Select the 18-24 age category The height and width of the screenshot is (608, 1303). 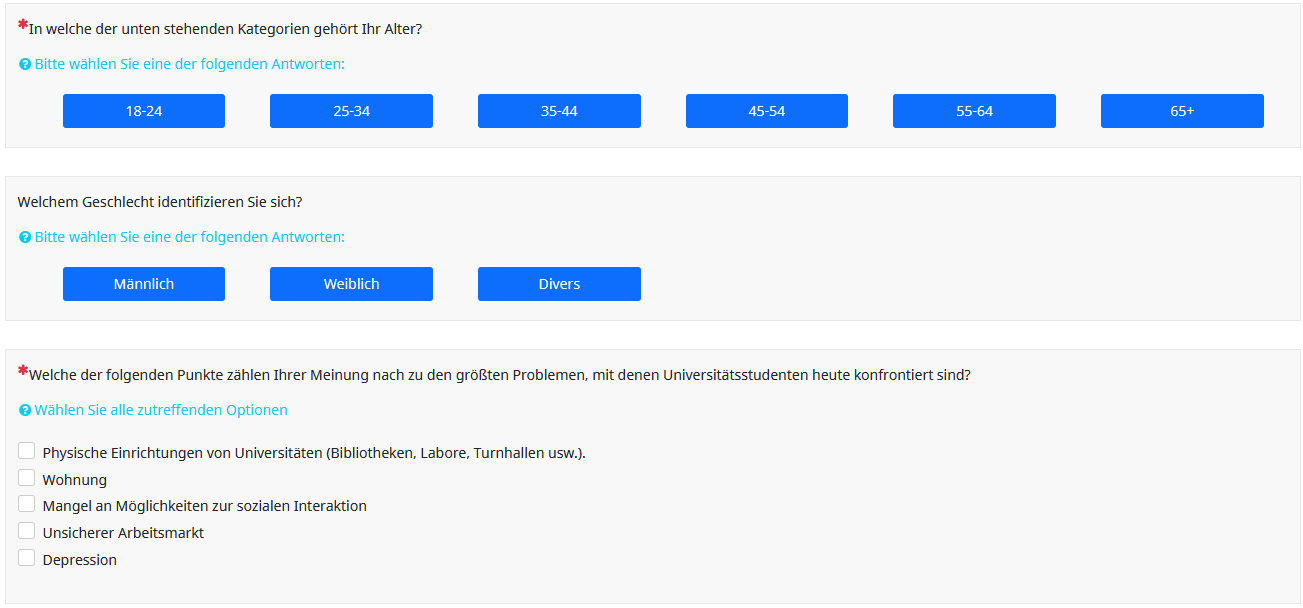pos(144,111)
